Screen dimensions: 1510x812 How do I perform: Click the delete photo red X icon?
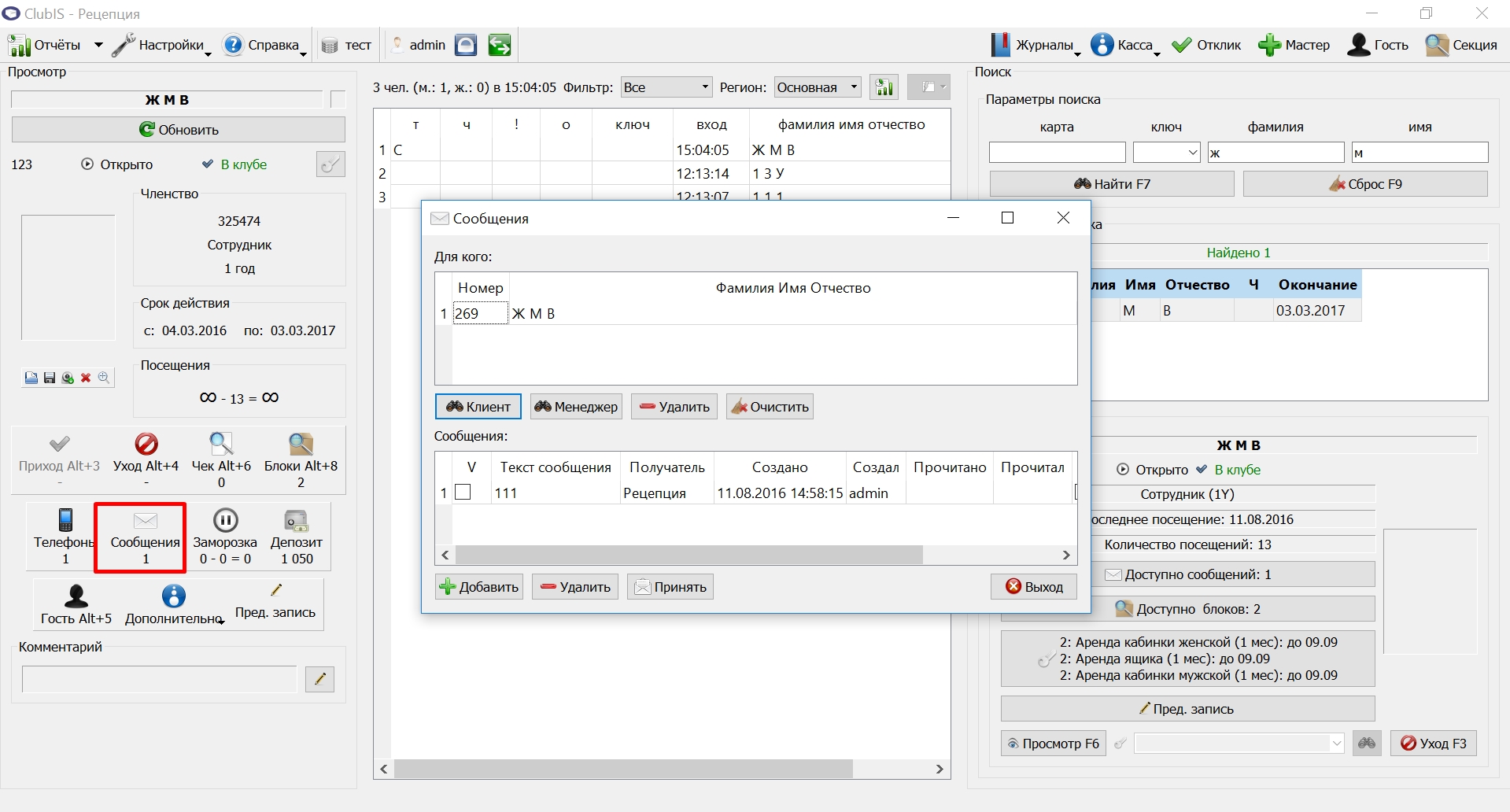(x=86, y=378)
